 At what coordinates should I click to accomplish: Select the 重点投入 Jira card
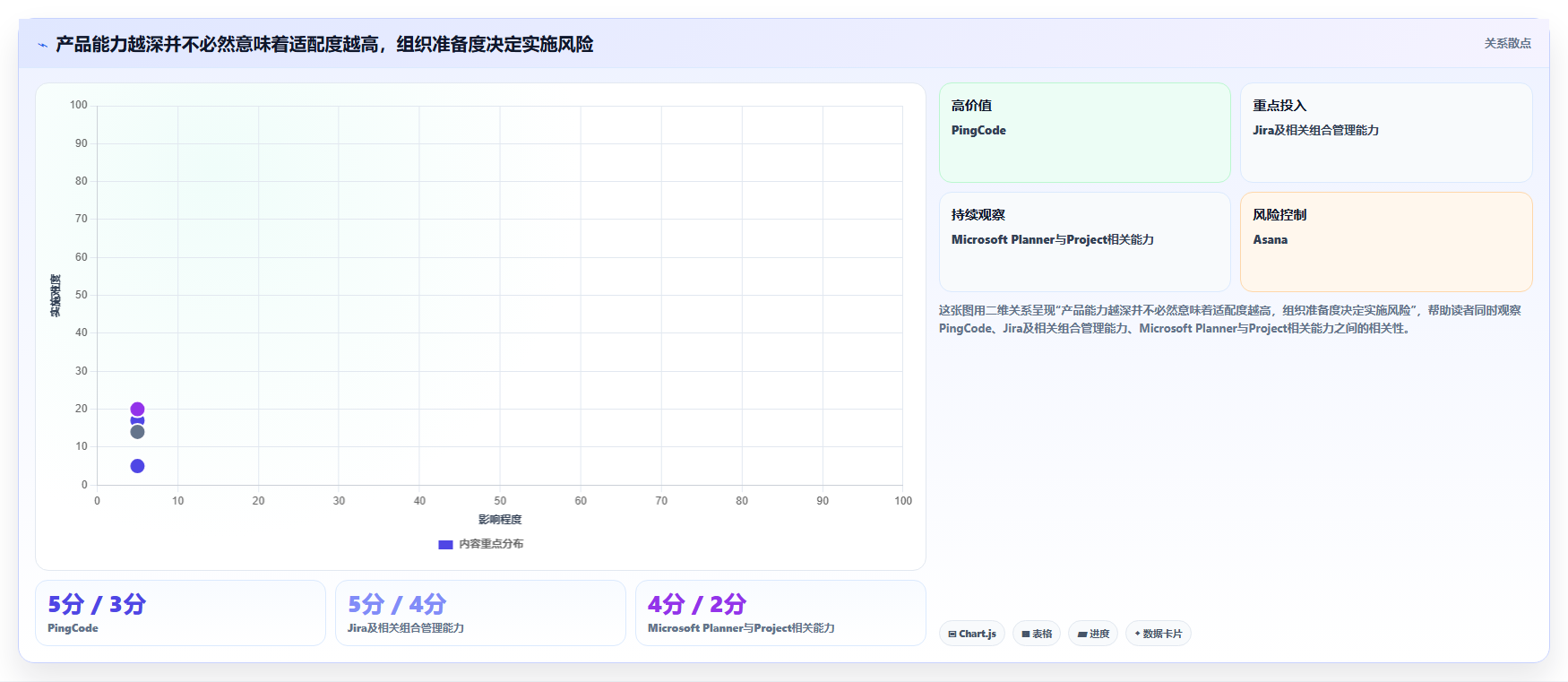(1386, 133)
